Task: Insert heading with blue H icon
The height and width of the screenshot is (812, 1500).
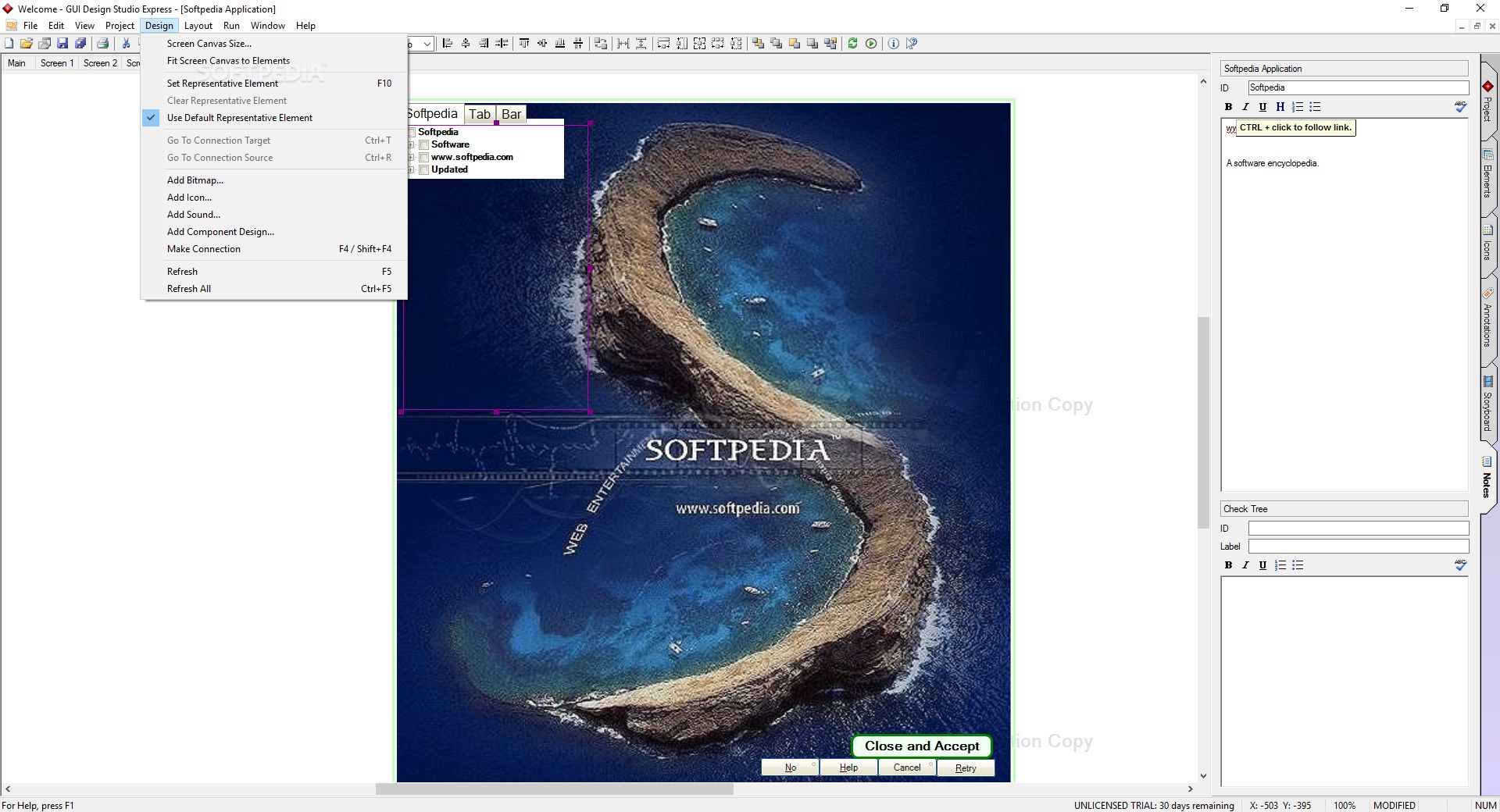Action: (x=1280, y=107)
